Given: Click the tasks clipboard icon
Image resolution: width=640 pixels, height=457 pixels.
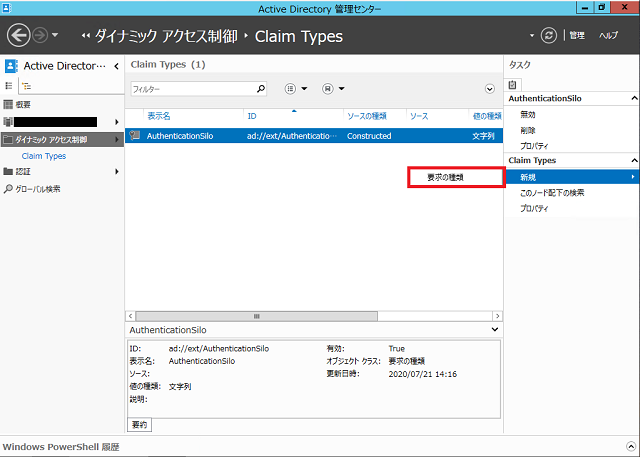Looking at the screenshot, I should [x=514, y=84].
